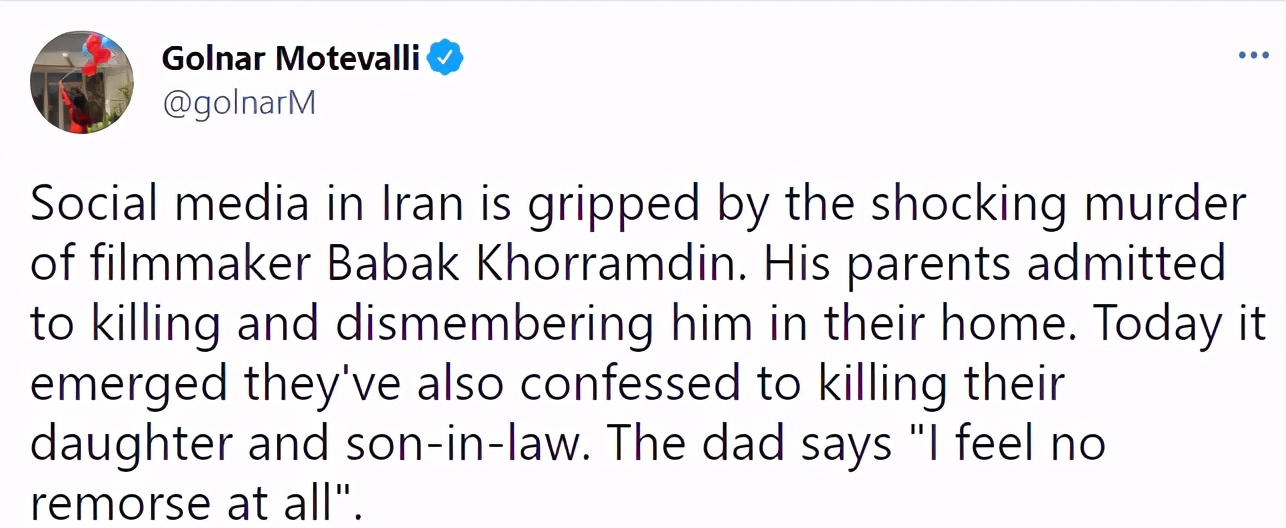Open Golnar Motevalli's profile avatar
Image resolution: width=1286 pixels, height=528 pixels.
[83, 83]
